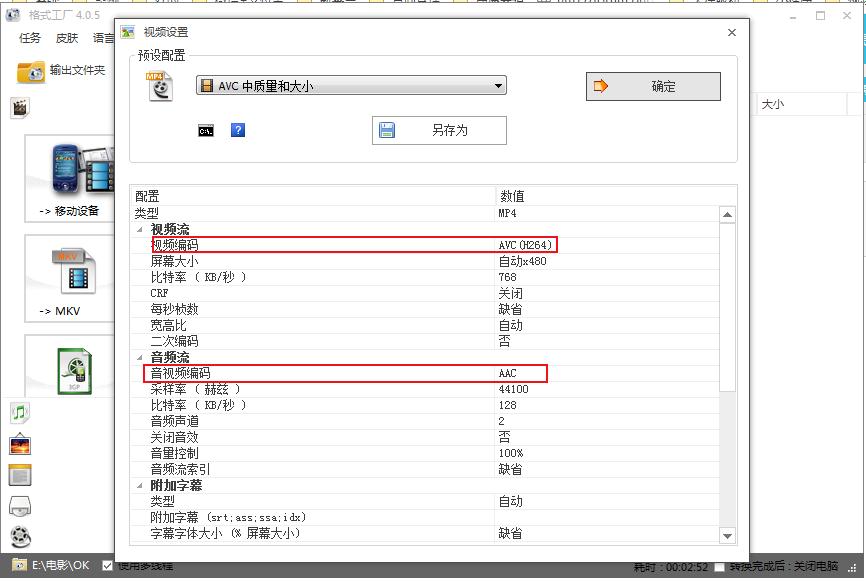Click the 确定 button
Viewport: 866px width, 581px height.
coord(653,87)
